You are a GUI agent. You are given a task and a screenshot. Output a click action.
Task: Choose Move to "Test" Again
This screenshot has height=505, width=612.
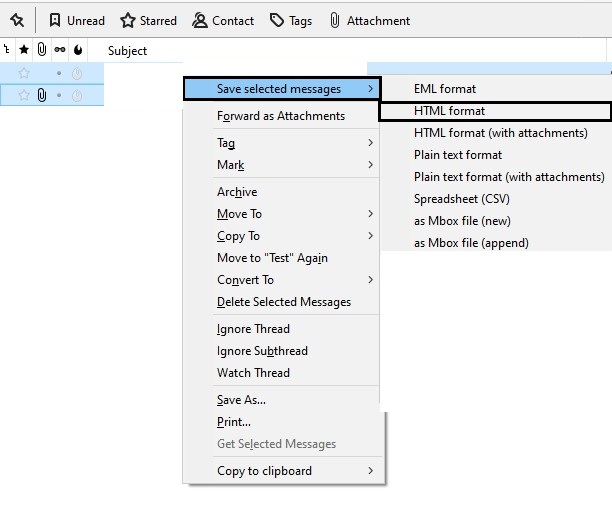(281, 258)
